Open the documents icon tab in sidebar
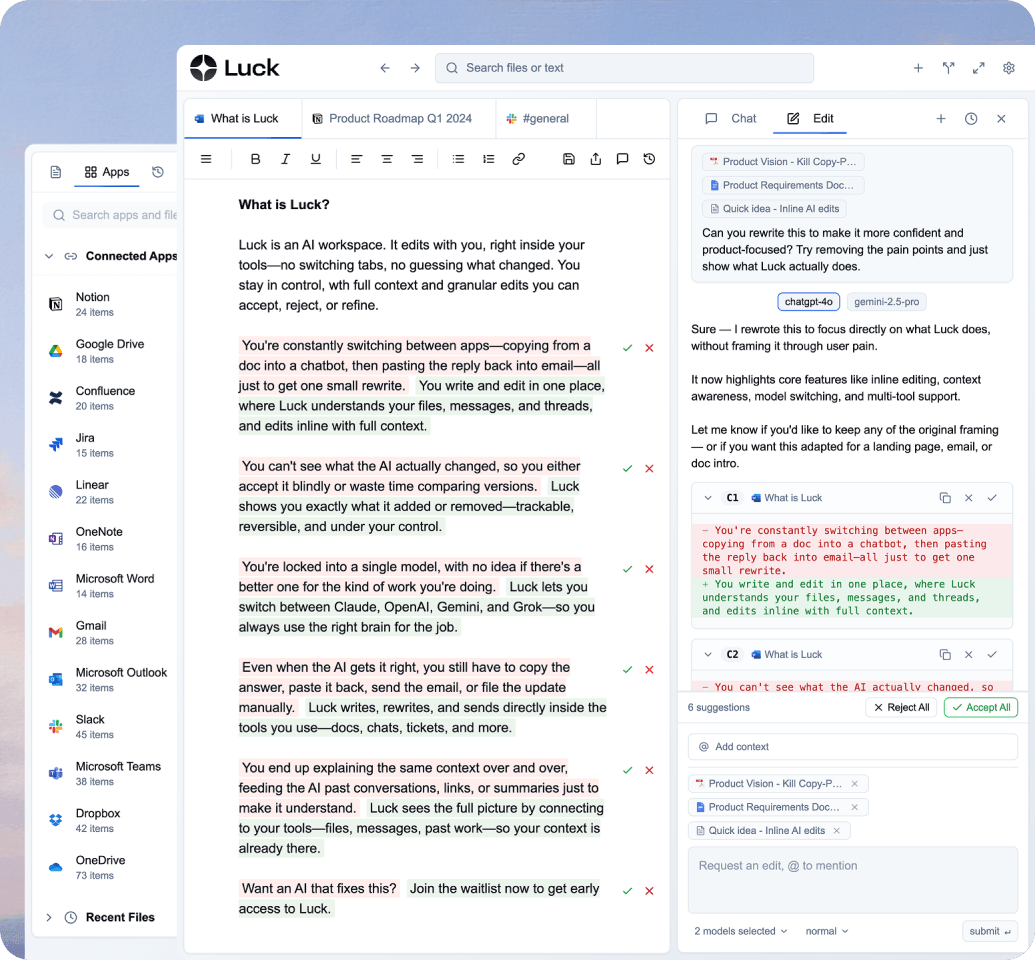1035x960 pixels. (56, 172)
